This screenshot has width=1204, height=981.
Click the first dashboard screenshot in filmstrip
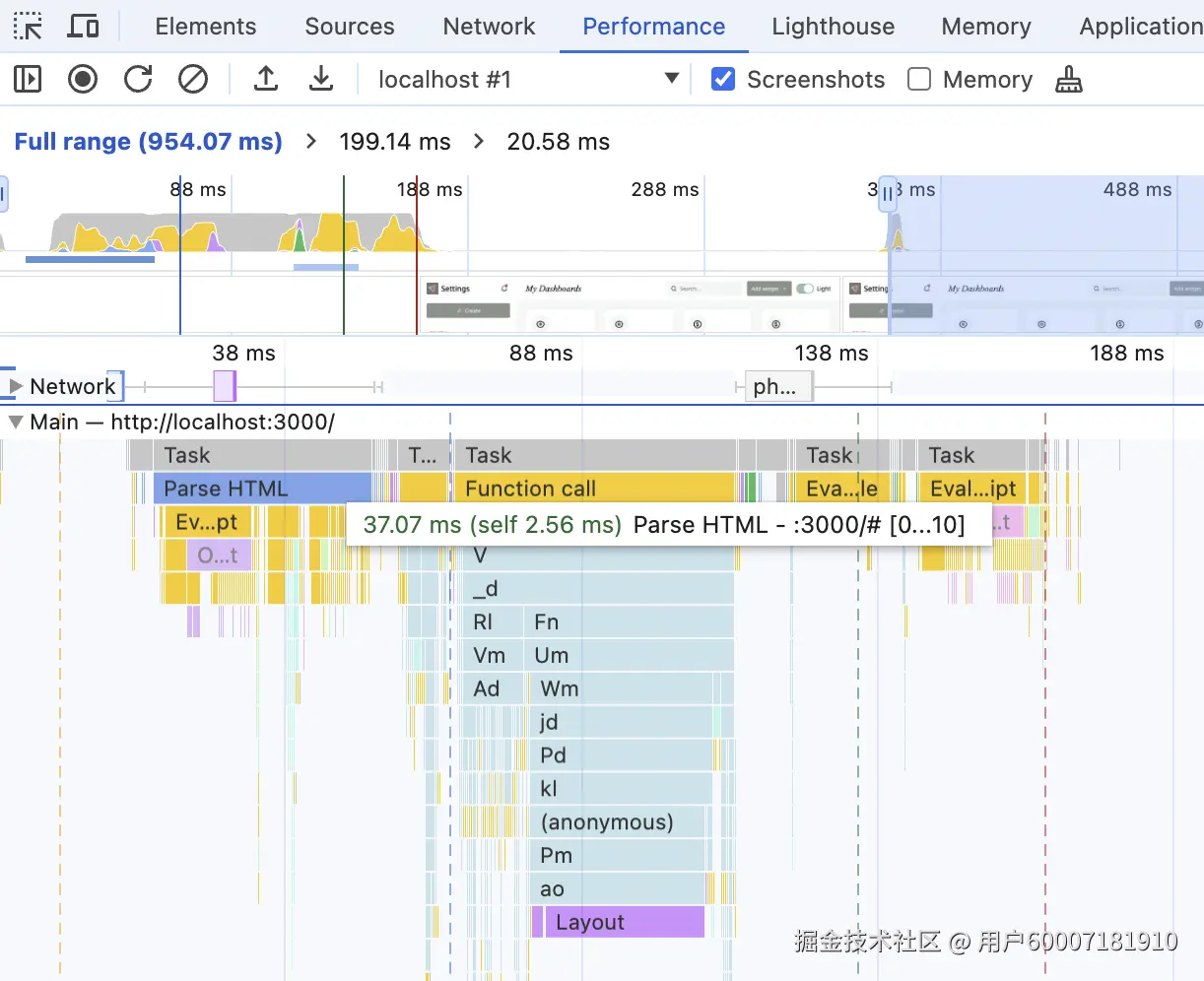(x=631, y=304)
